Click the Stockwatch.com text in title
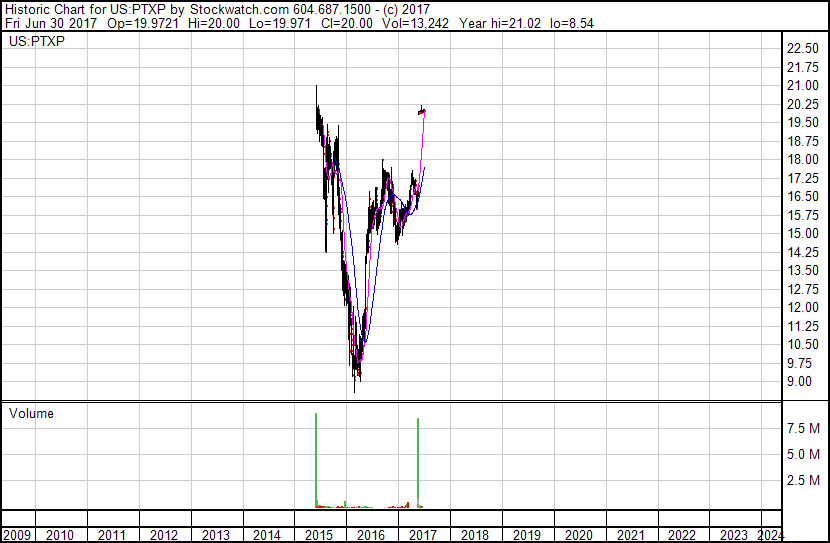This screenshot has height=543, width=830. click(x=239, y=9)
